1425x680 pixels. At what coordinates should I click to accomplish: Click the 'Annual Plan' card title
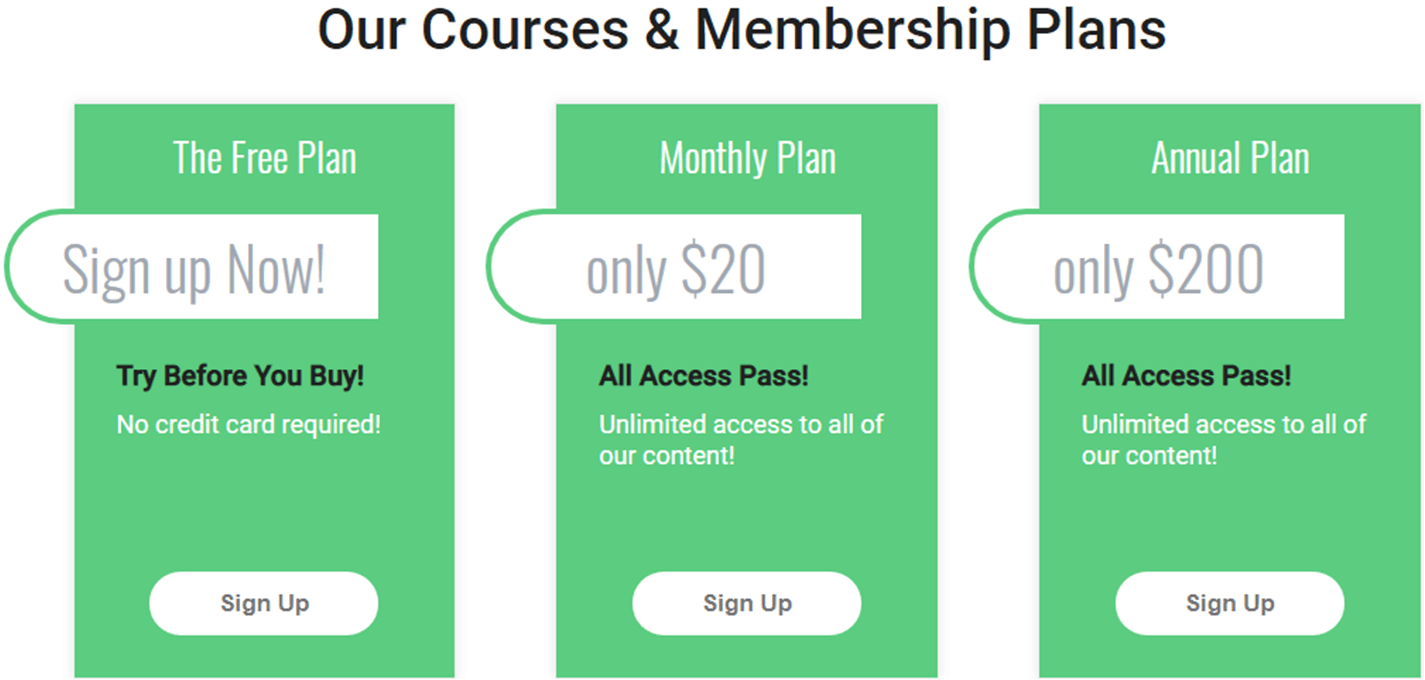pyautogui.click(x=1230, y=158)
